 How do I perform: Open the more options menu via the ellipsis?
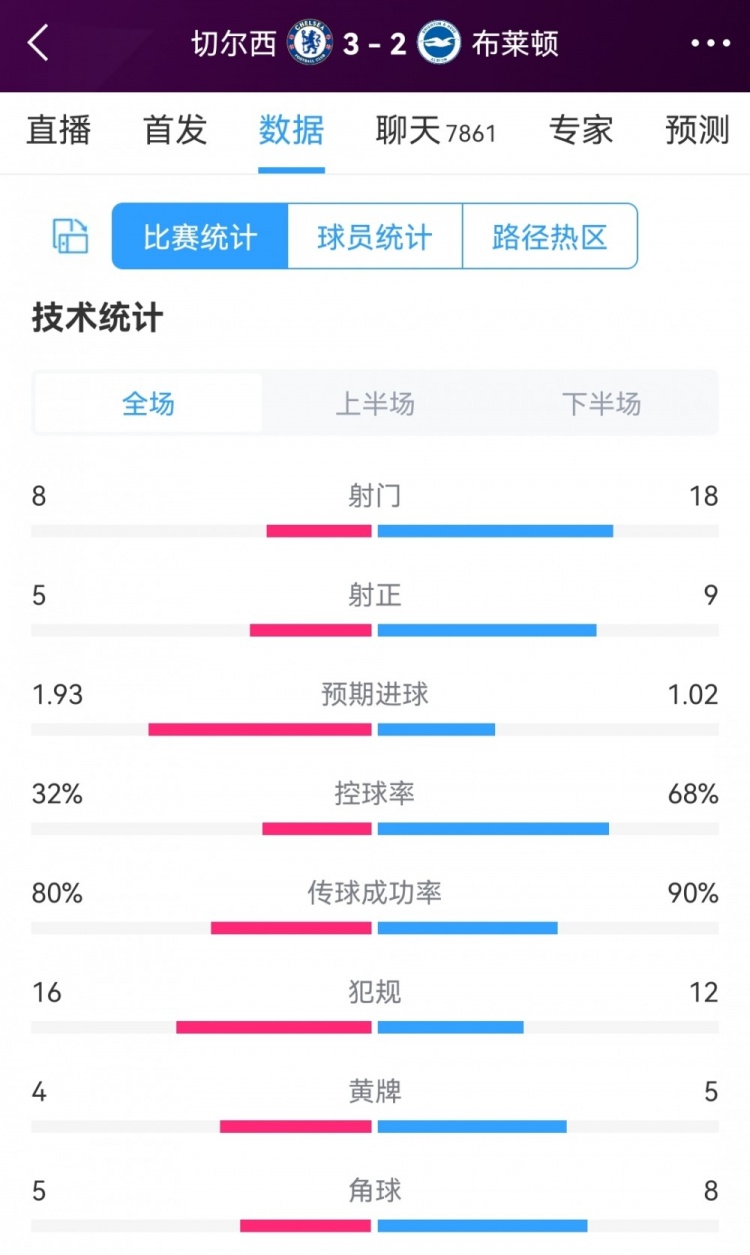point(712,43)
